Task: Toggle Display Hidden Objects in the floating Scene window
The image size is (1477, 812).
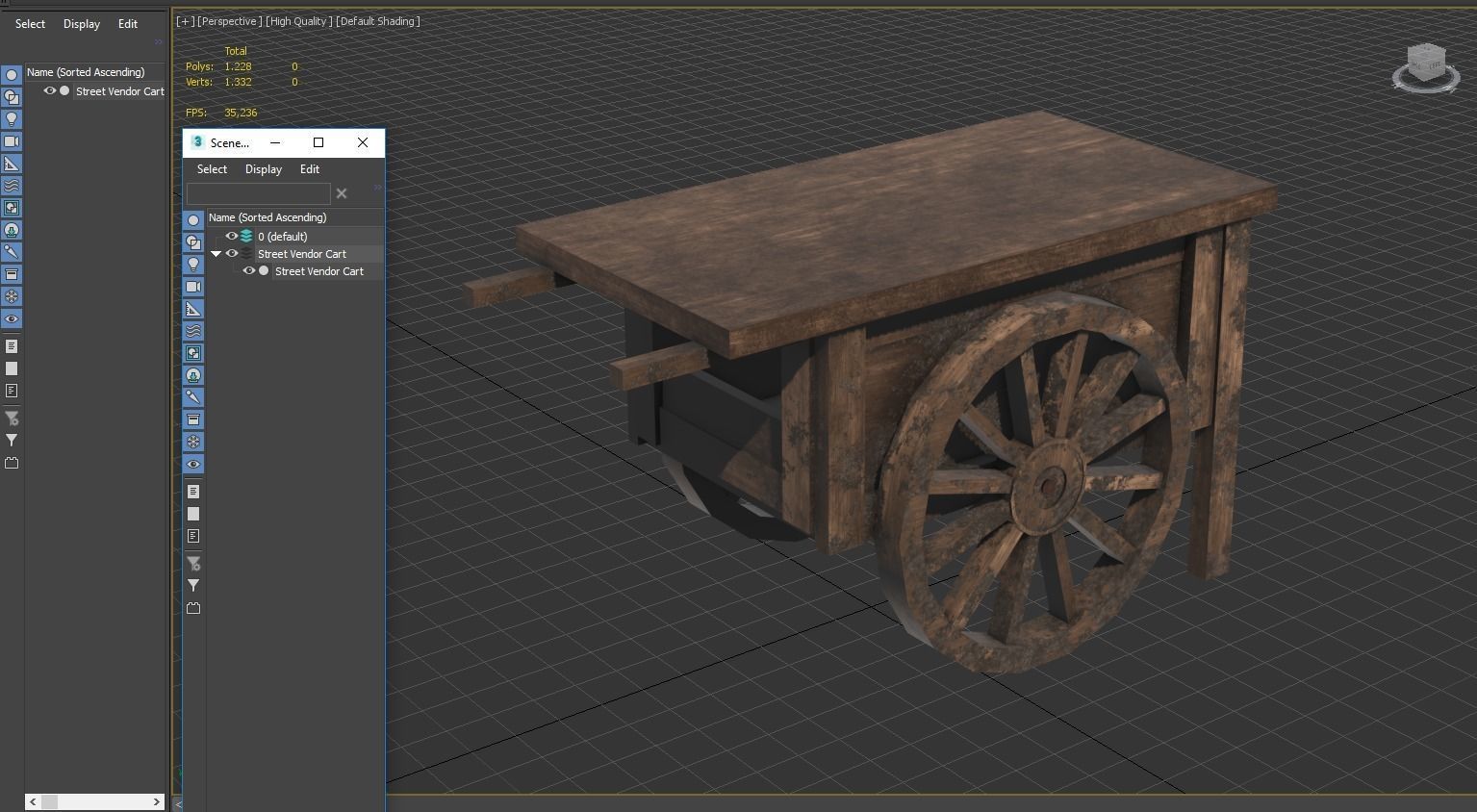Action: (x=193, y=464)
